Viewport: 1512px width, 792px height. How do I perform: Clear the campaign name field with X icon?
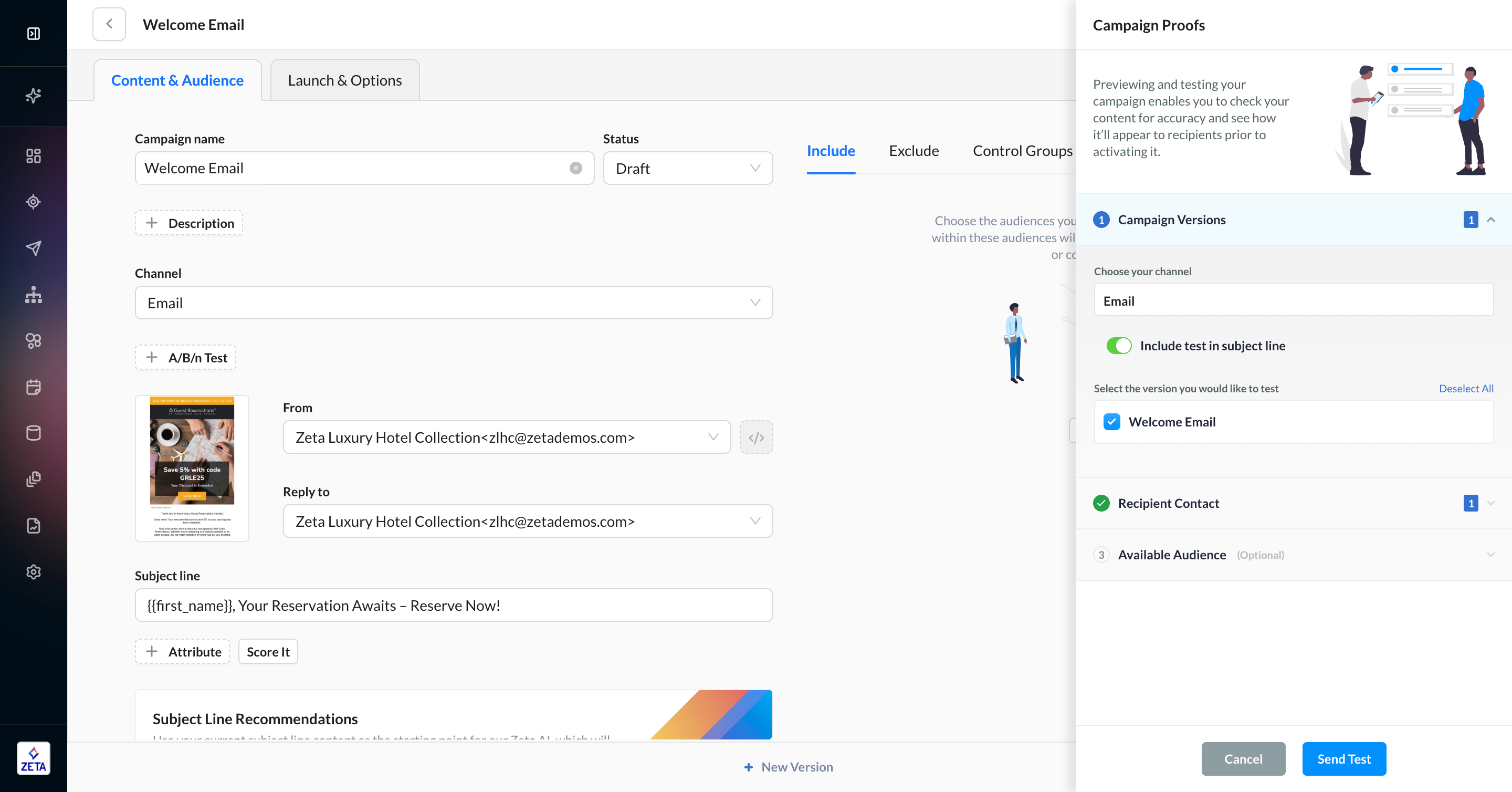[575, 168]
